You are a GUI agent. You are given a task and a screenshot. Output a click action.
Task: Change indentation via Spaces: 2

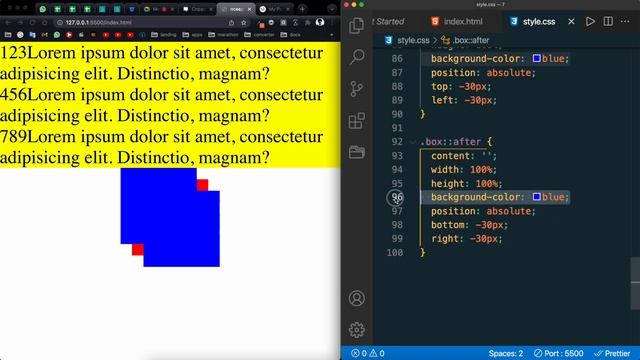click(505, 353)
